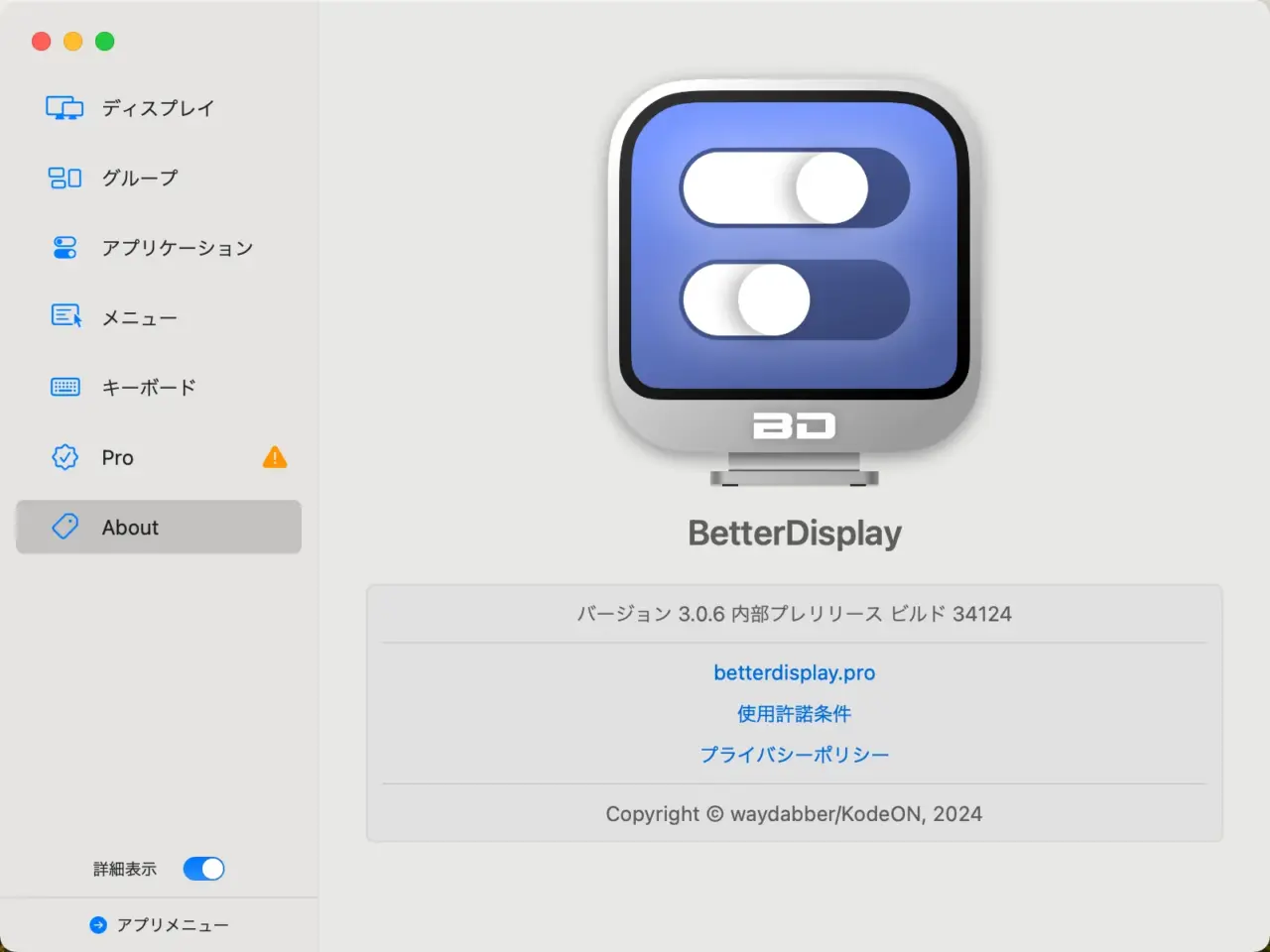Click the キーボード keyboard icon
The height and width of the screenshot is (952, 1270).
pyautogui.click(x=65, y=388)
